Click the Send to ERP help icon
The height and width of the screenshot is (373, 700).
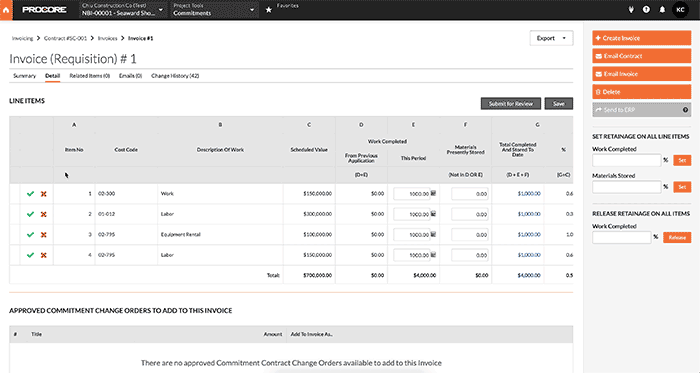click(x=685, y=110)
